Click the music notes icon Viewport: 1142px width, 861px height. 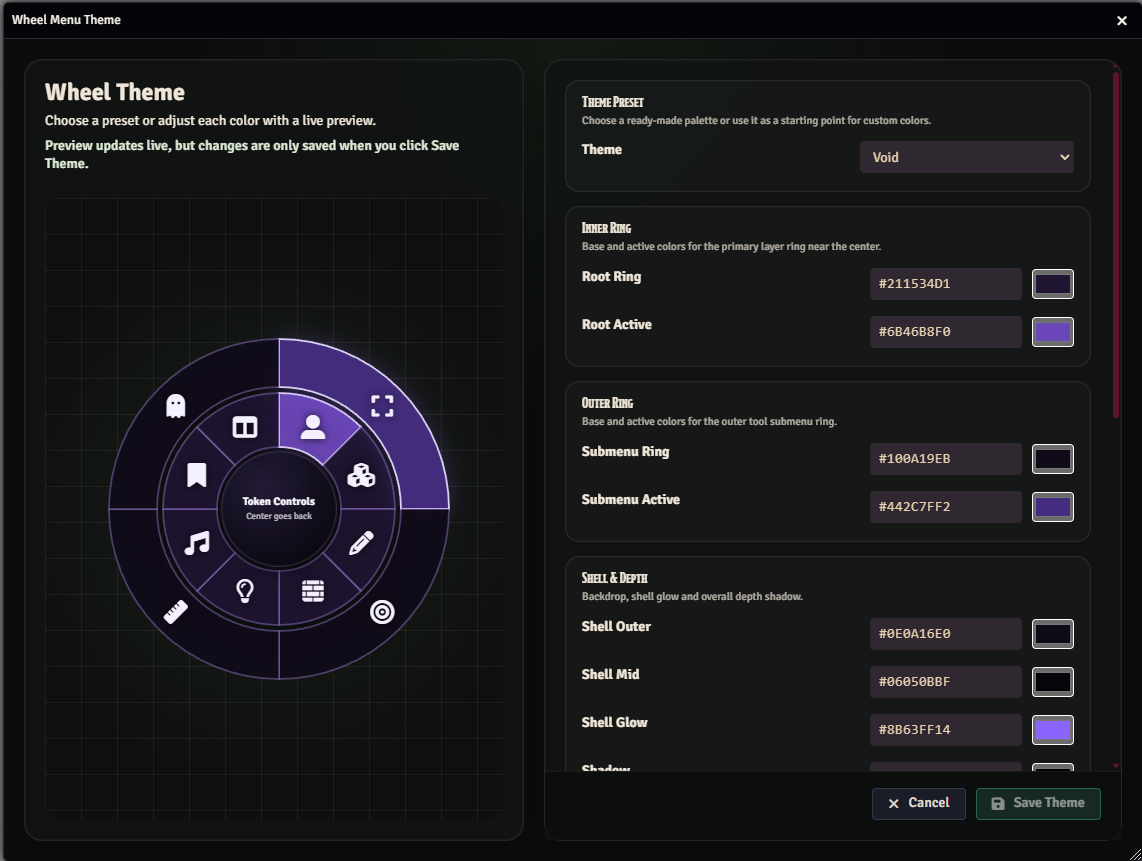point(197,543)
